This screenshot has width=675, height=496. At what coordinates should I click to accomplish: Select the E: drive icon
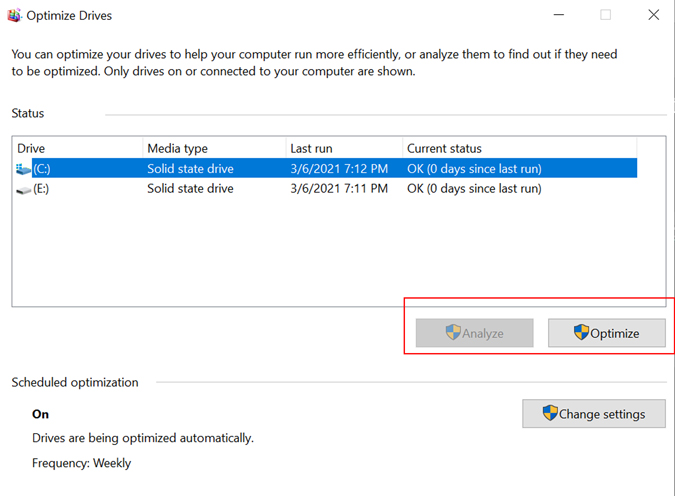pos(23,189)
